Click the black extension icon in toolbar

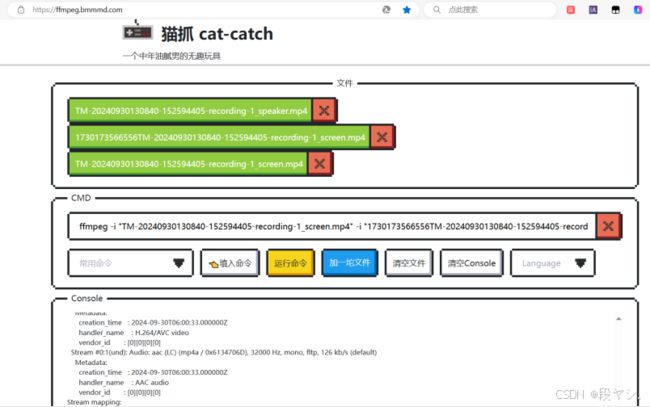point(616,10)
